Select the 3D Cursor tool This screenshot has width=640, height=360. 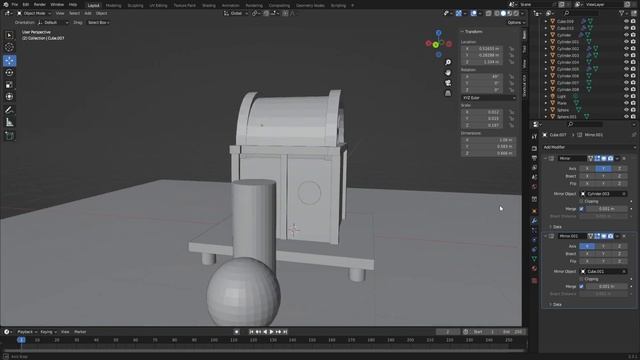point(9,47)
